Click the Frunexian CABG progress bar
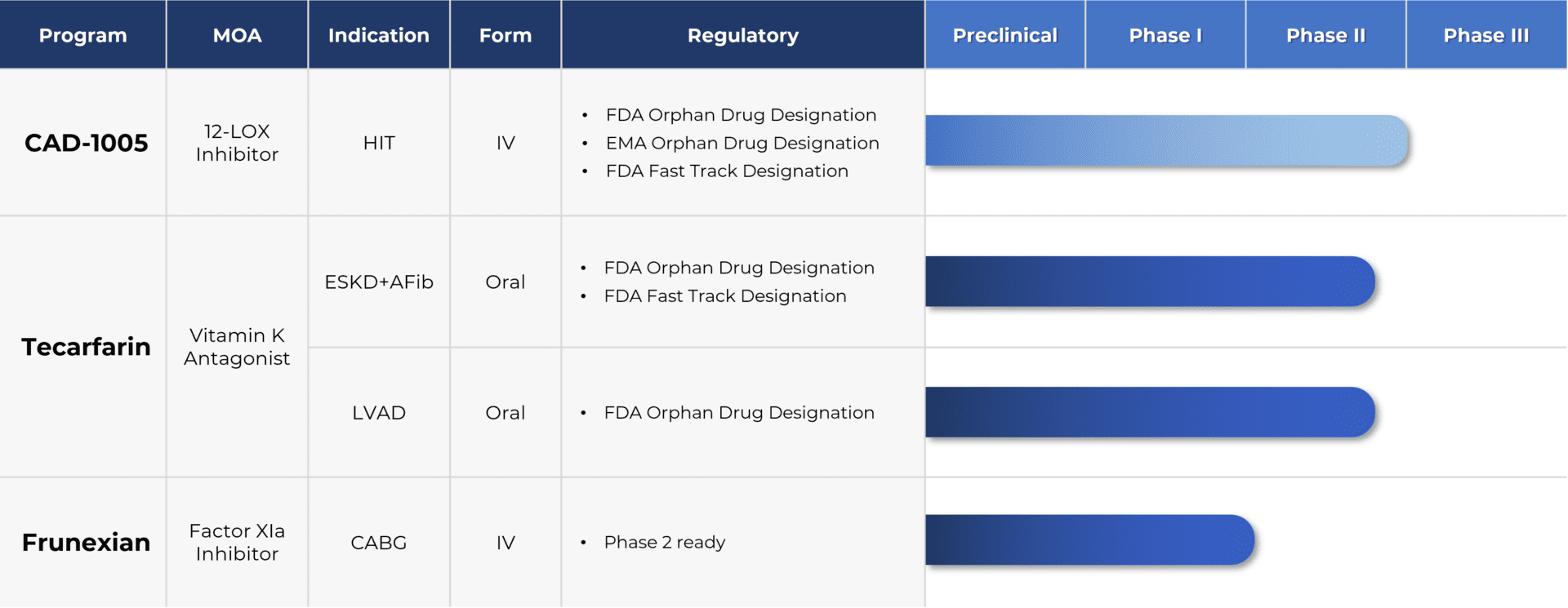Image resolution: width=1568 pixels, height=608 pixels. [1089, 540]
